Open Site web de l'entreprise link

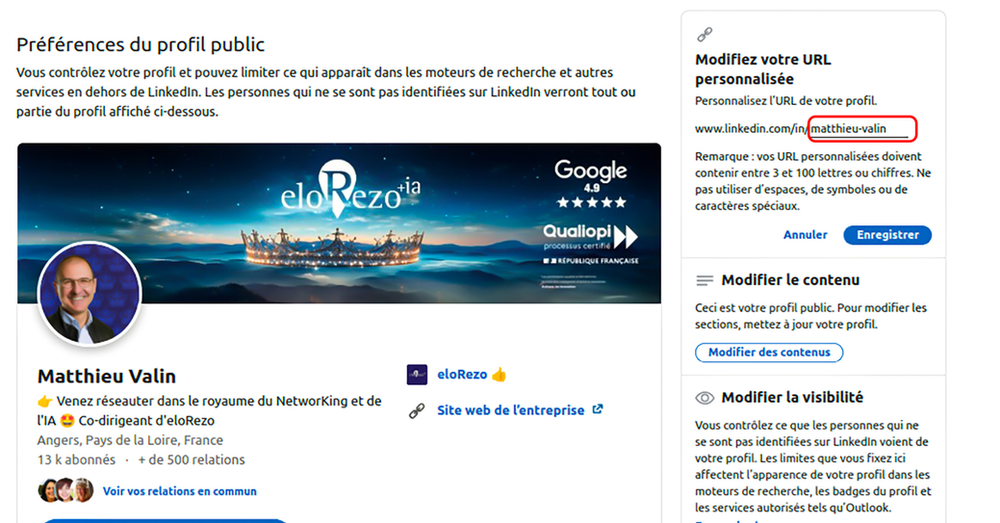point(510,410)
